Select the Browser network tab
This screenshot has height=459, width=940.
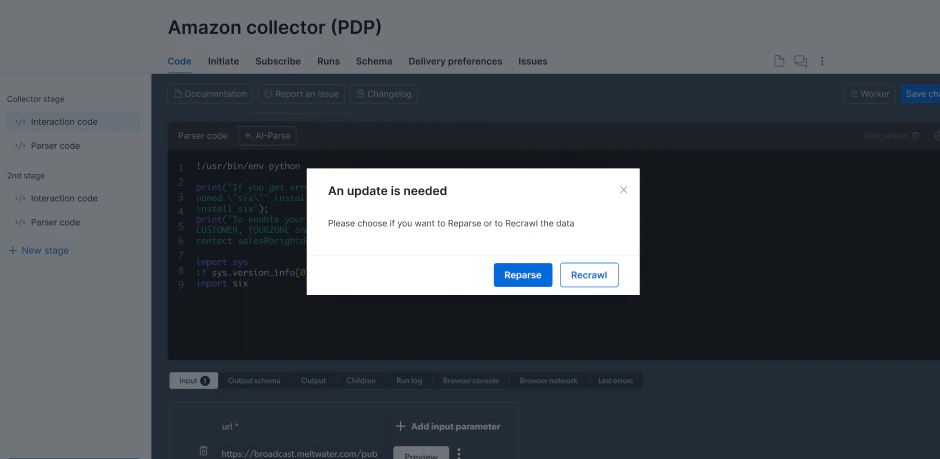pyautogui.click(x=549, y=381)
